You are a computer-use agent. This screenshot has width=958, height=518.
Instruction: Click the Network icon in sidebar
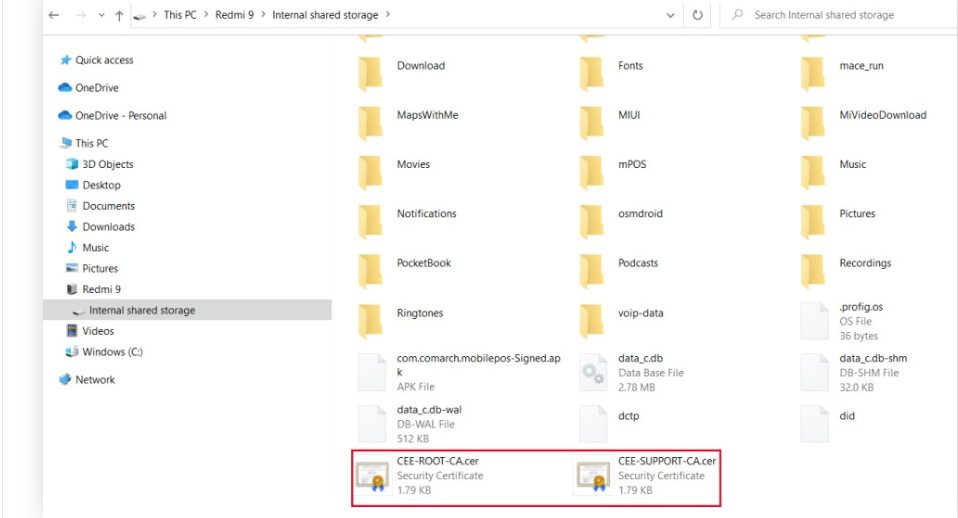tap(65, 379)
